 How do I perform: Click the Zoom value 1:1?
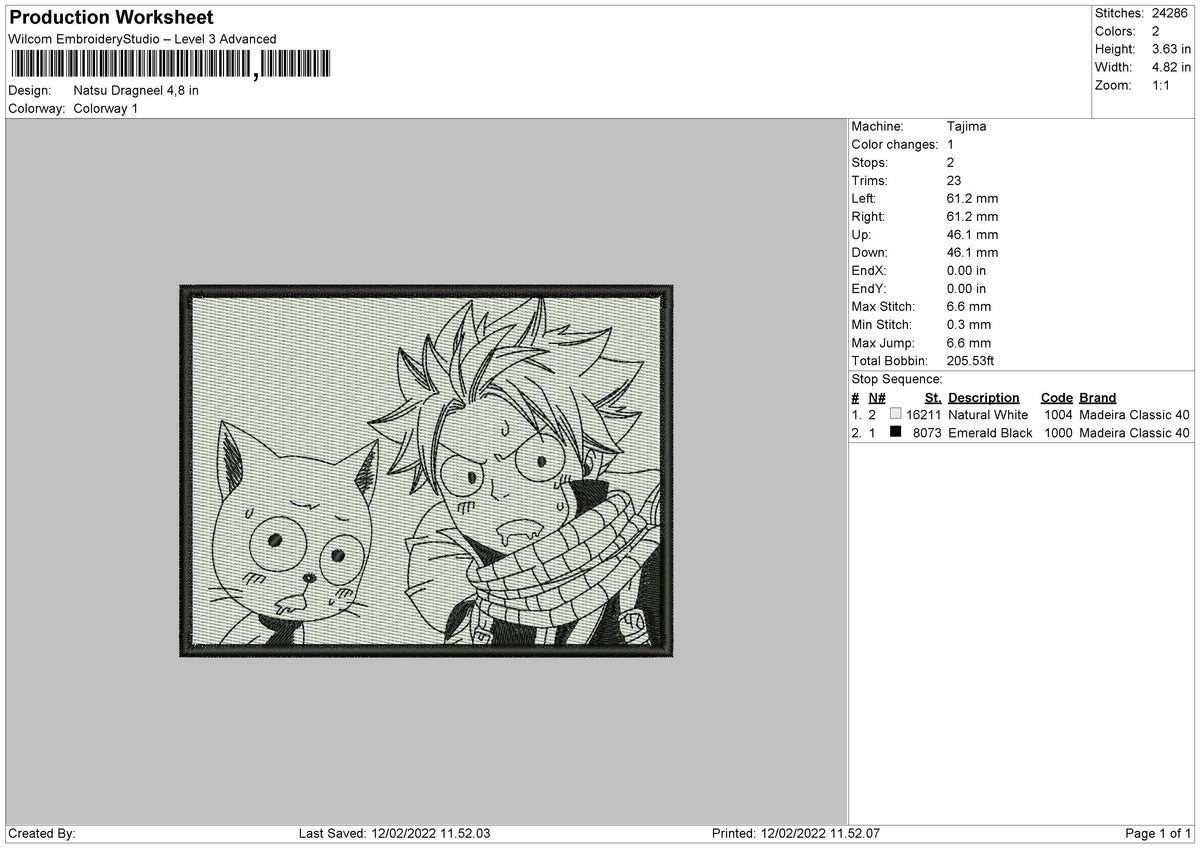[1163, 85]
